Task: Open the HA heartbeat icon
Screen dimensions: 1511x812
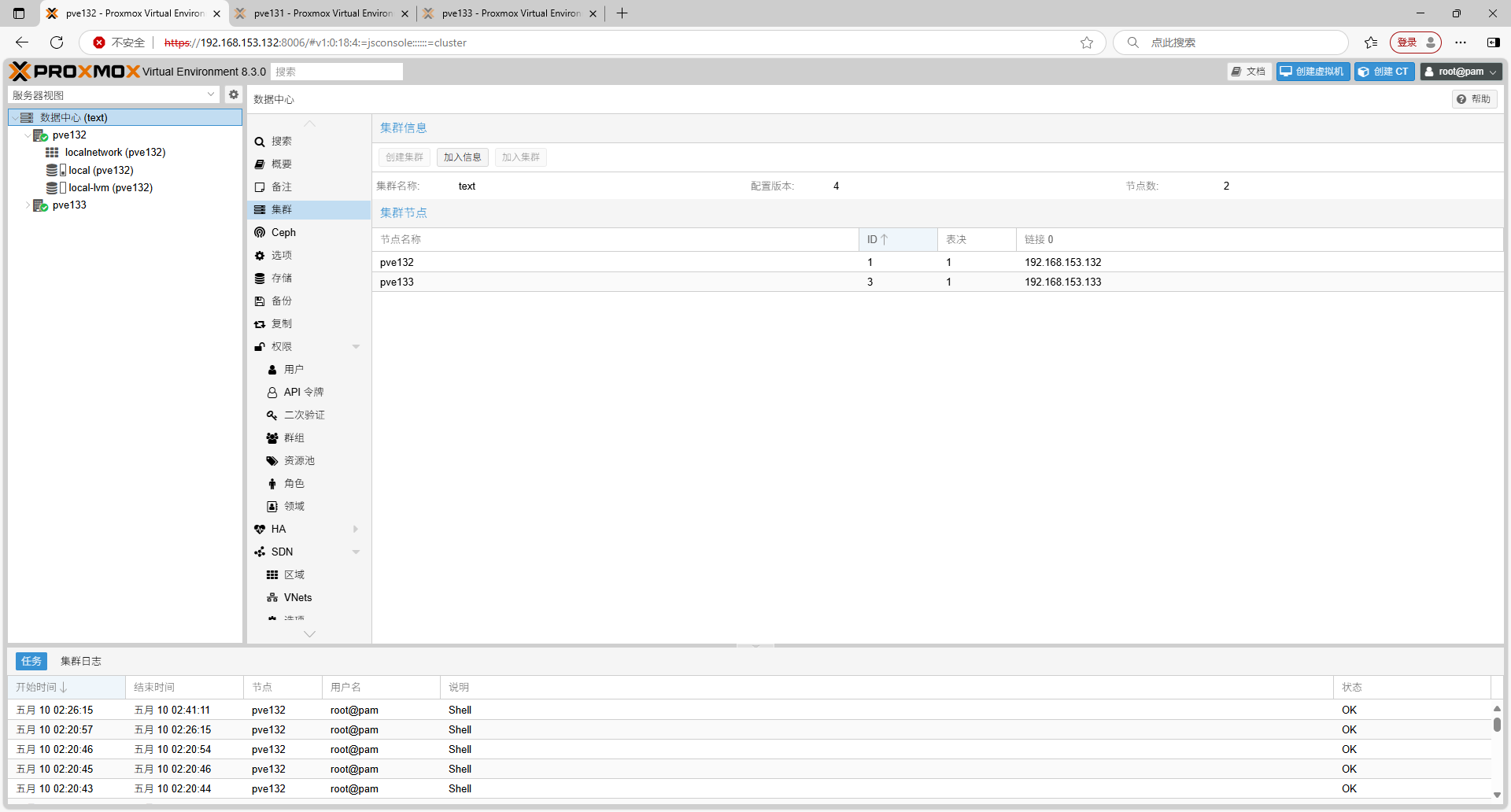Action: pyautogui.click(x=260, y=530)
